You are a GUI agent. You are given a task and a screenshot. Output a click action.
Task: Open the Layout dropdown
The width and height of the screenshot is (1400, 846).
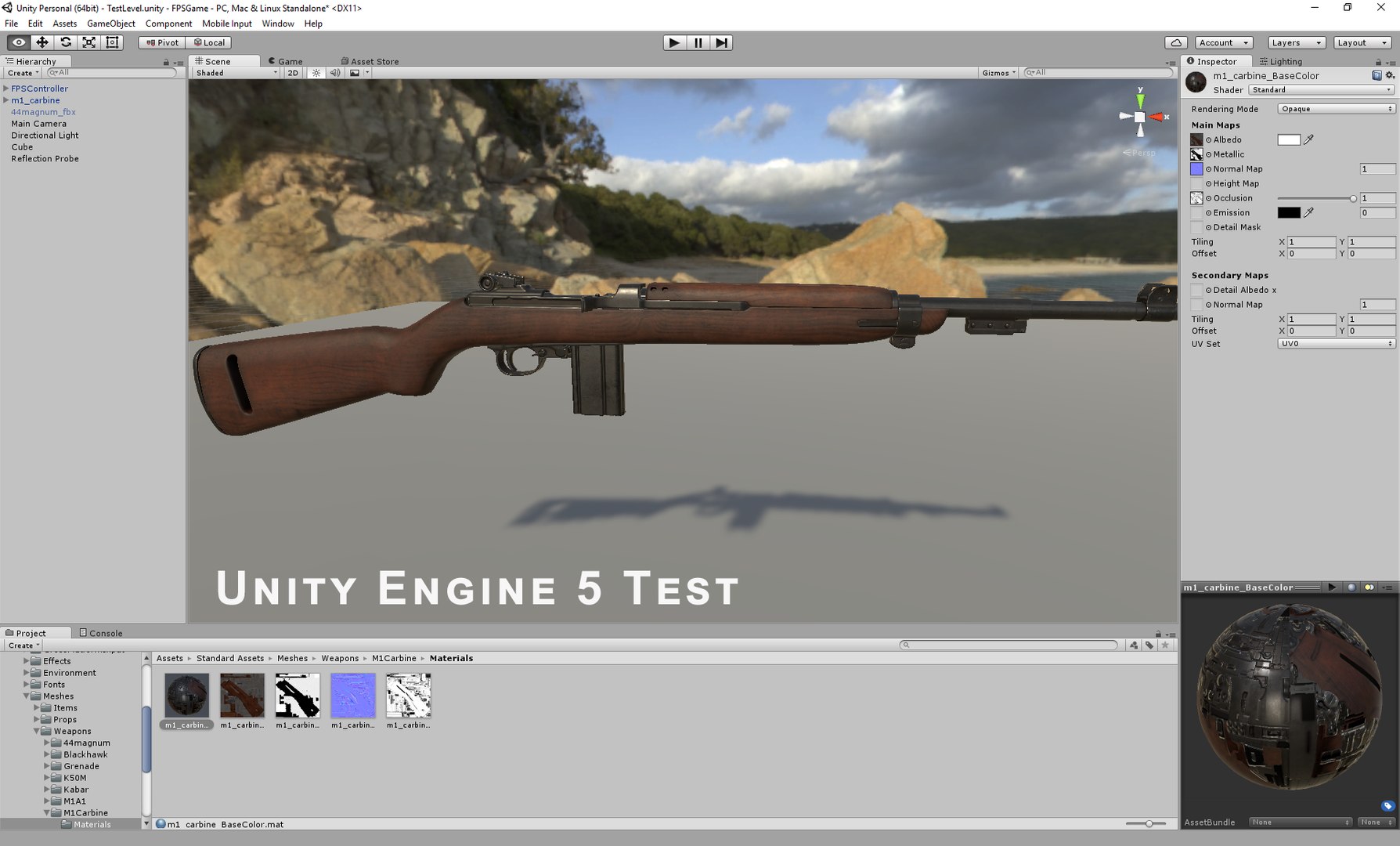point(1362,42)
